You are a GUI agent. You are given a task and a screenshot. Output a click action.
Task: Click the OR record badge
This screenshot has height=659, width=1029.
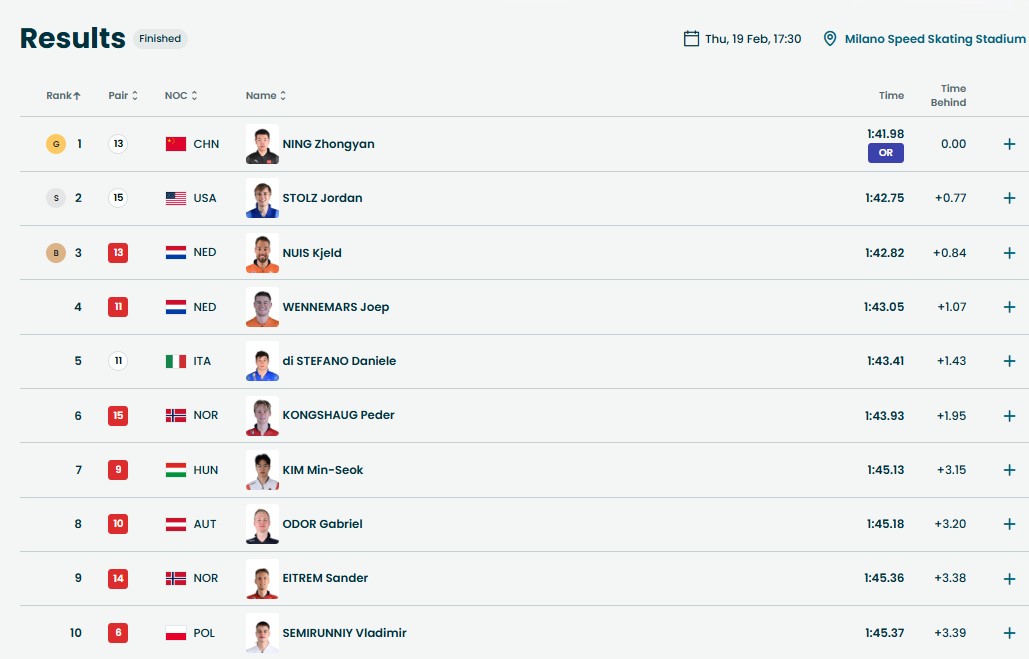[886, 153]
